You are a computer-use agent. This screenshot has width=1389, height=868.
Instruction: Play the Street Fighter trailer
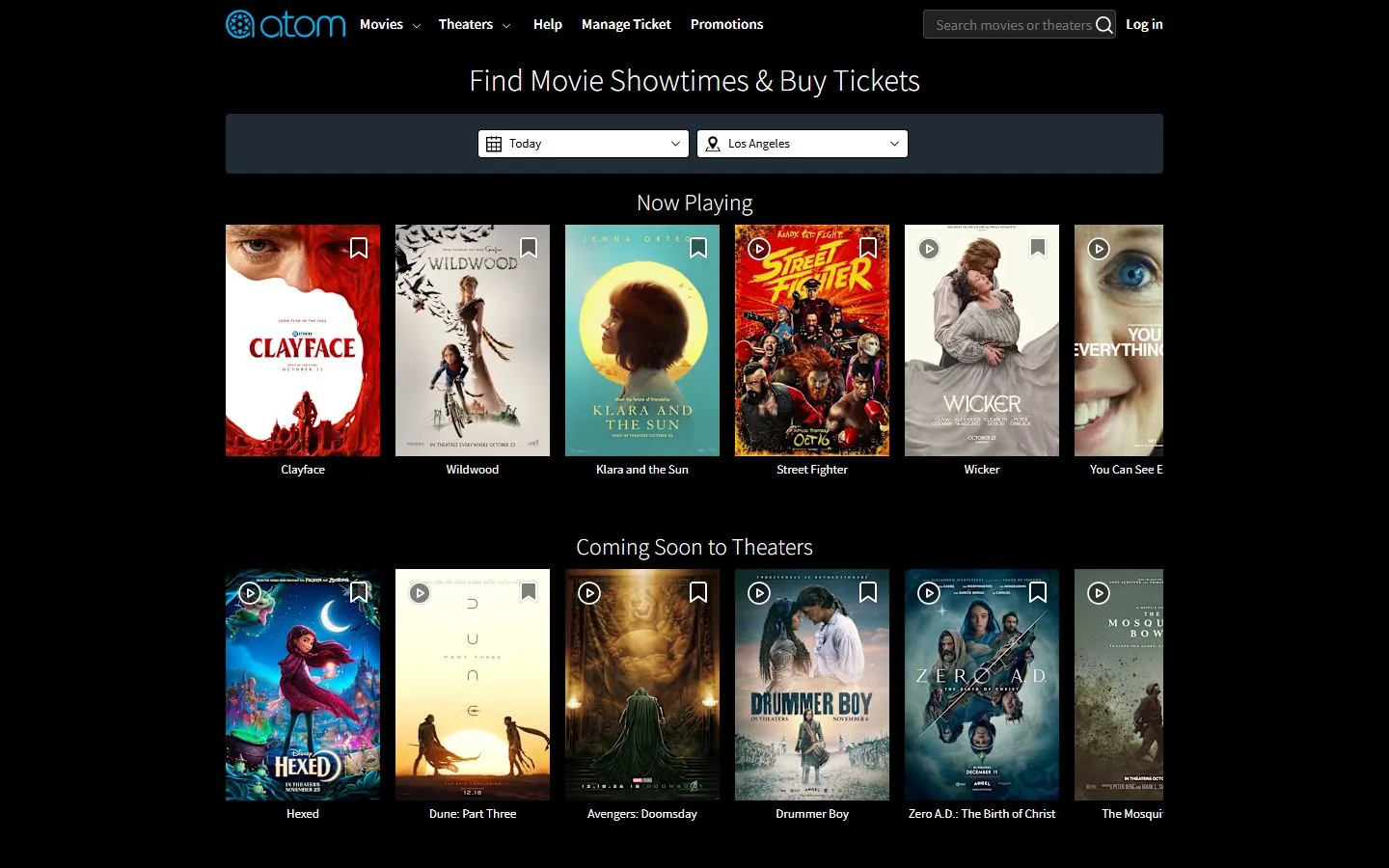tap(759, 249)
